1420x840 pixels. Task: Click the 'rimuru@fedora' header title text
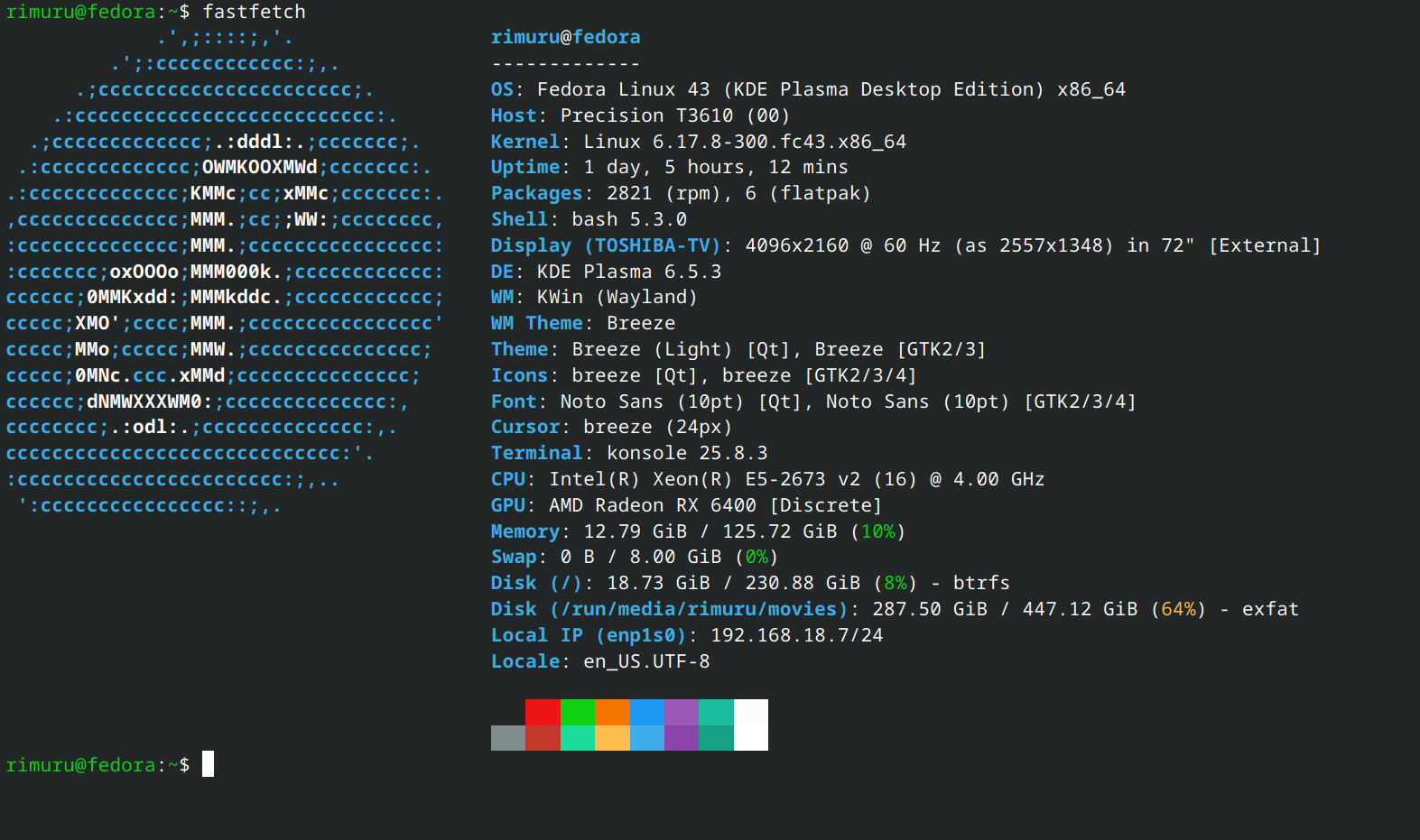tap(565, 37)
